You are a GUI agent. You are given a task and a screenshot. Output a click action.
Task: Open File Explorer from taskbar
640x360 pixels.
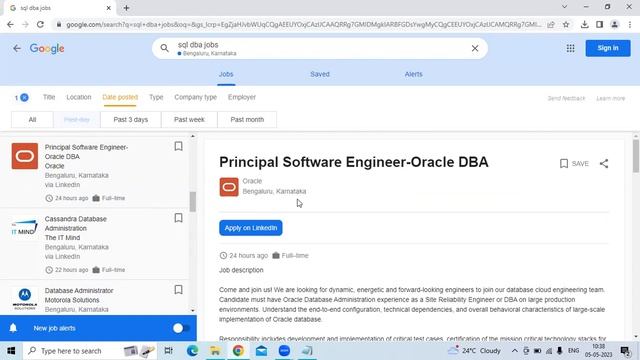[x=215, y=351]
